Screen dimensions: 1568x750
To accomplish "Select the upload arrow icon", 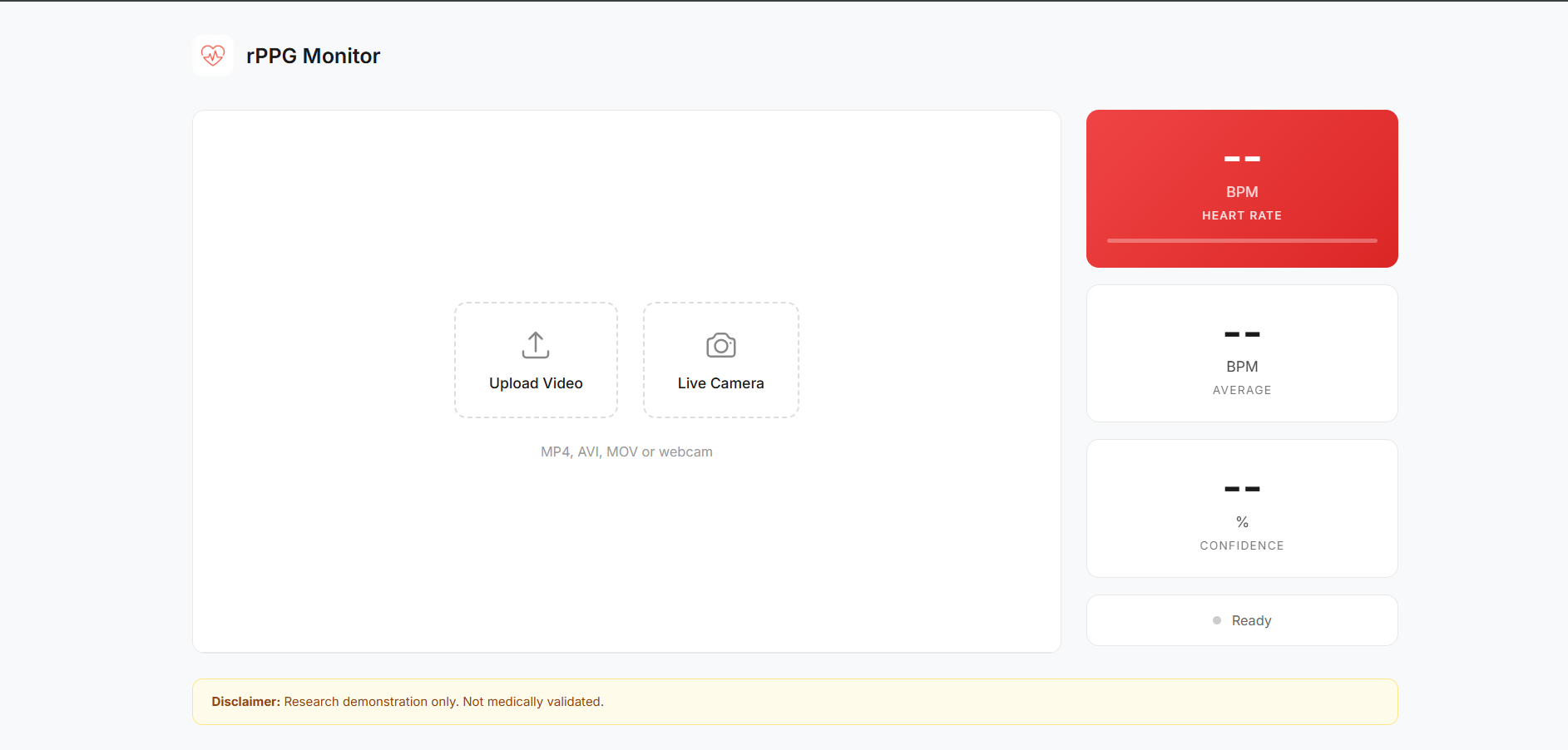I will click(535, 345).
